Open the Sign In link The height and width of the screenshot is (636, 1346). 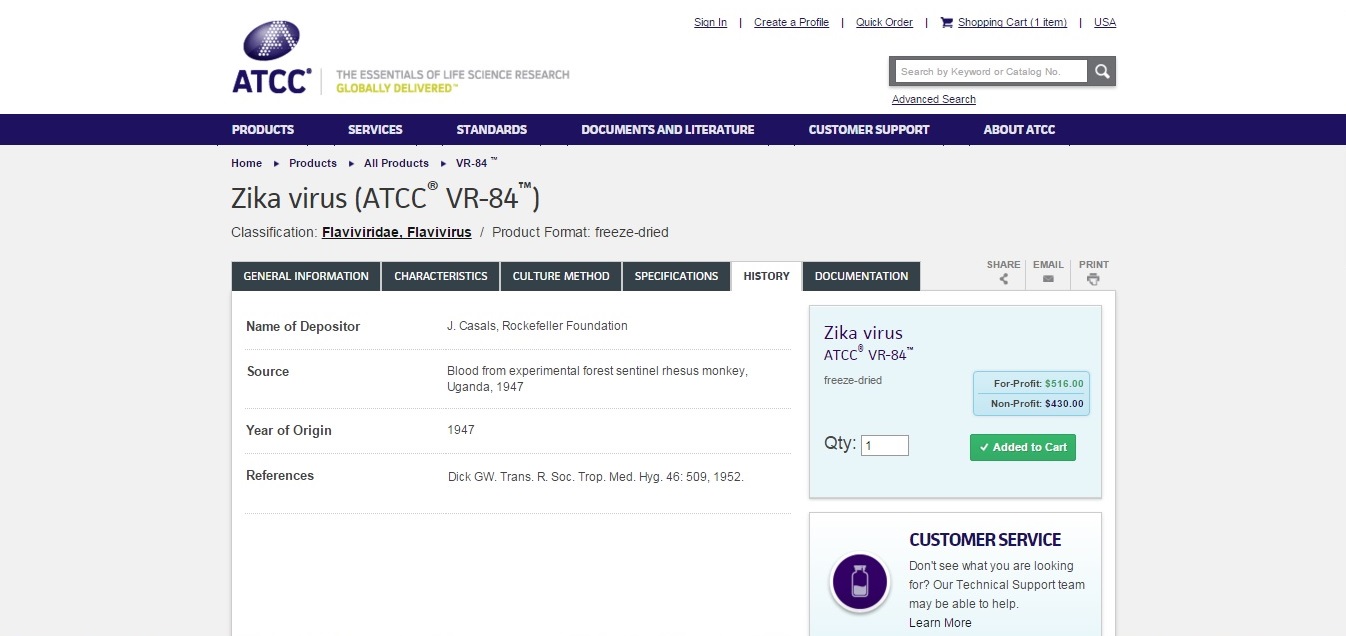710,22
